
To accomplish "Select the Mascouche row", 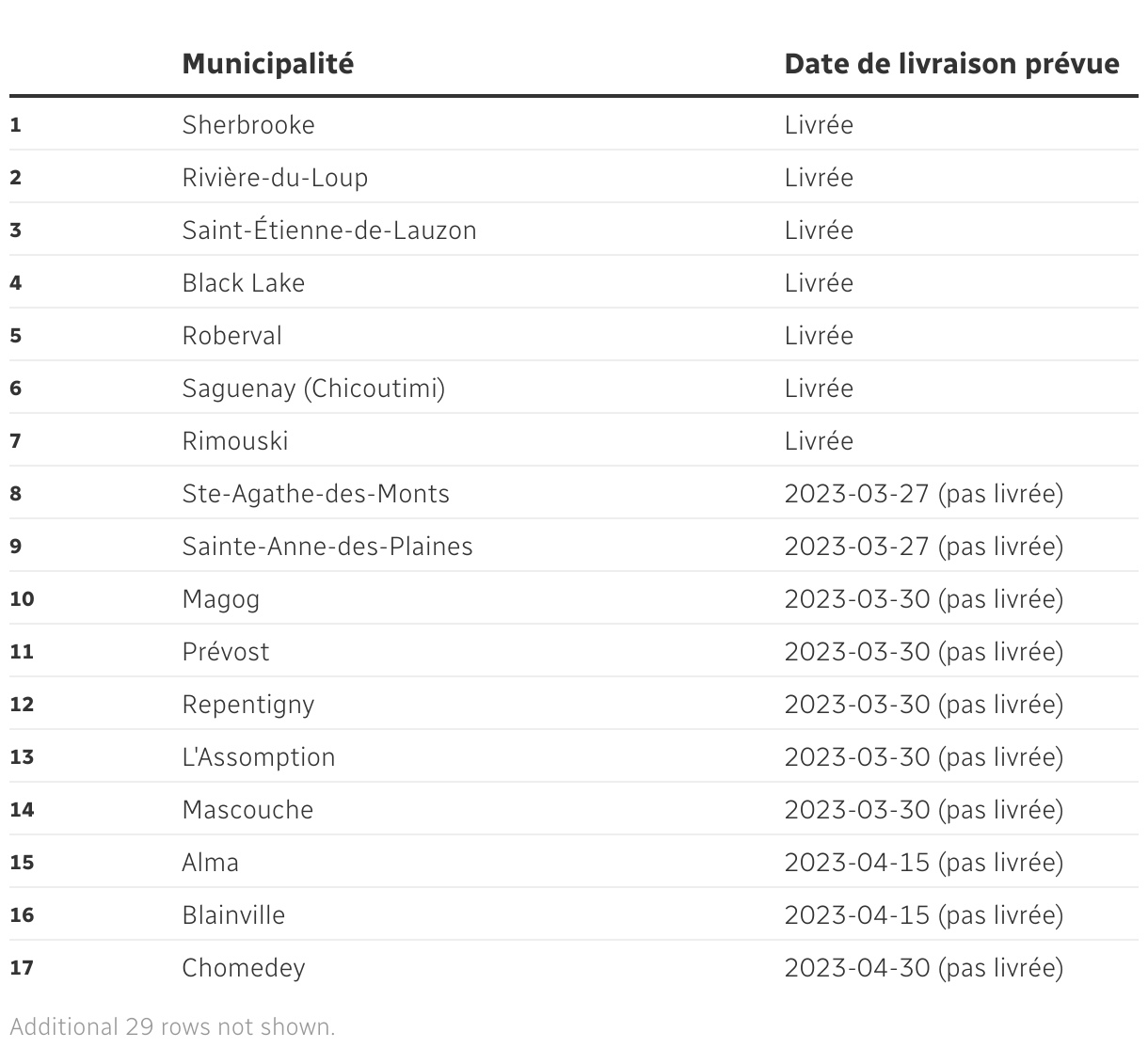I will pos(247,810).
